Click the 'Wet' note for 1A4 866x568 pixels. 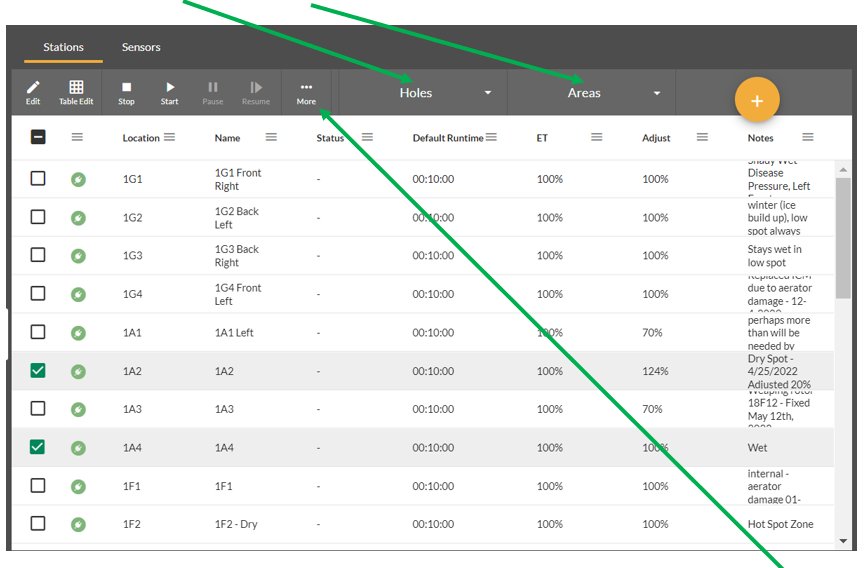coord(757,448)
